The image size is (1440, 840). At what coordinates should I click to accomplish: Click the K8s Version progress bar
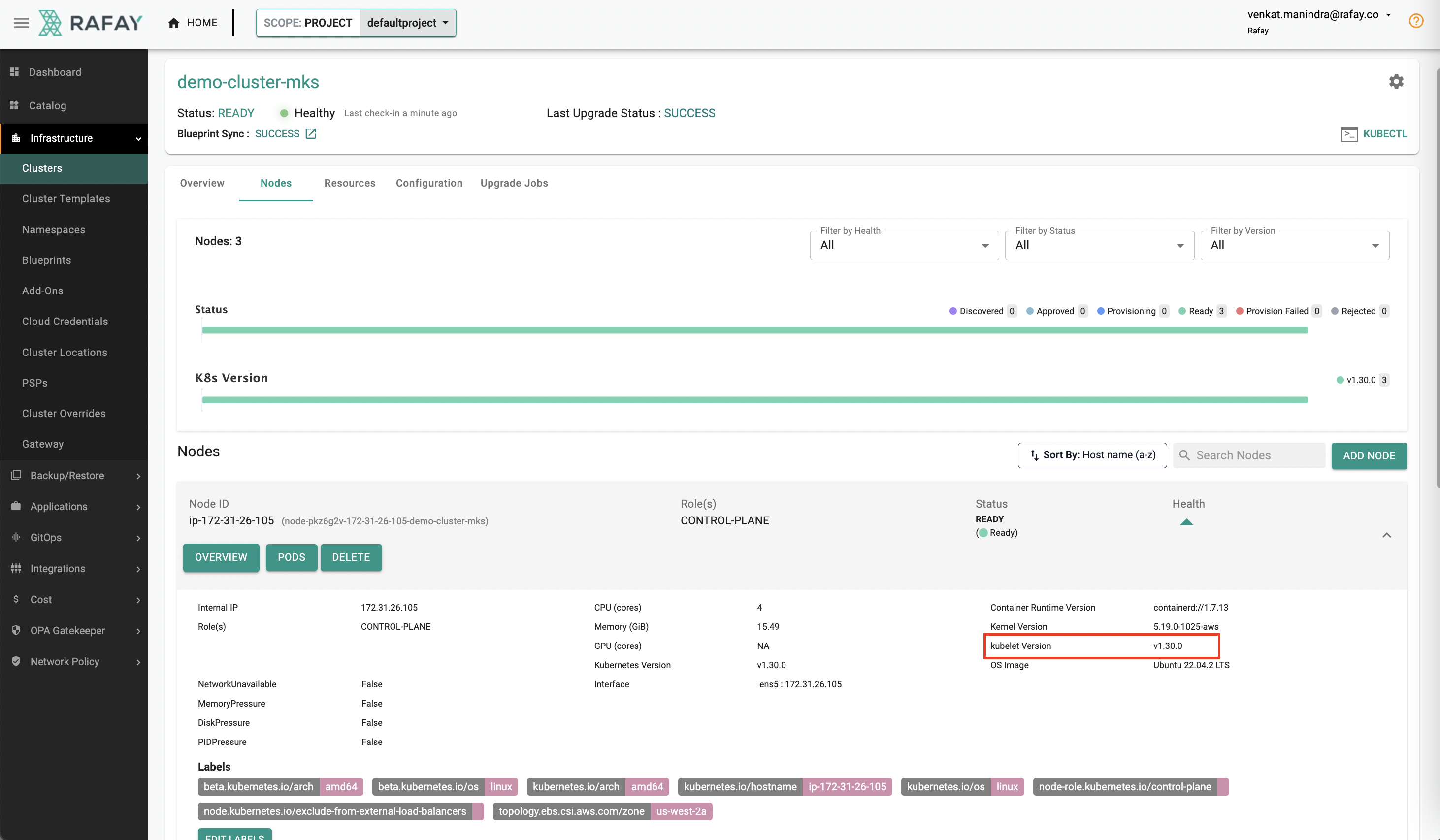pos(754,400)
